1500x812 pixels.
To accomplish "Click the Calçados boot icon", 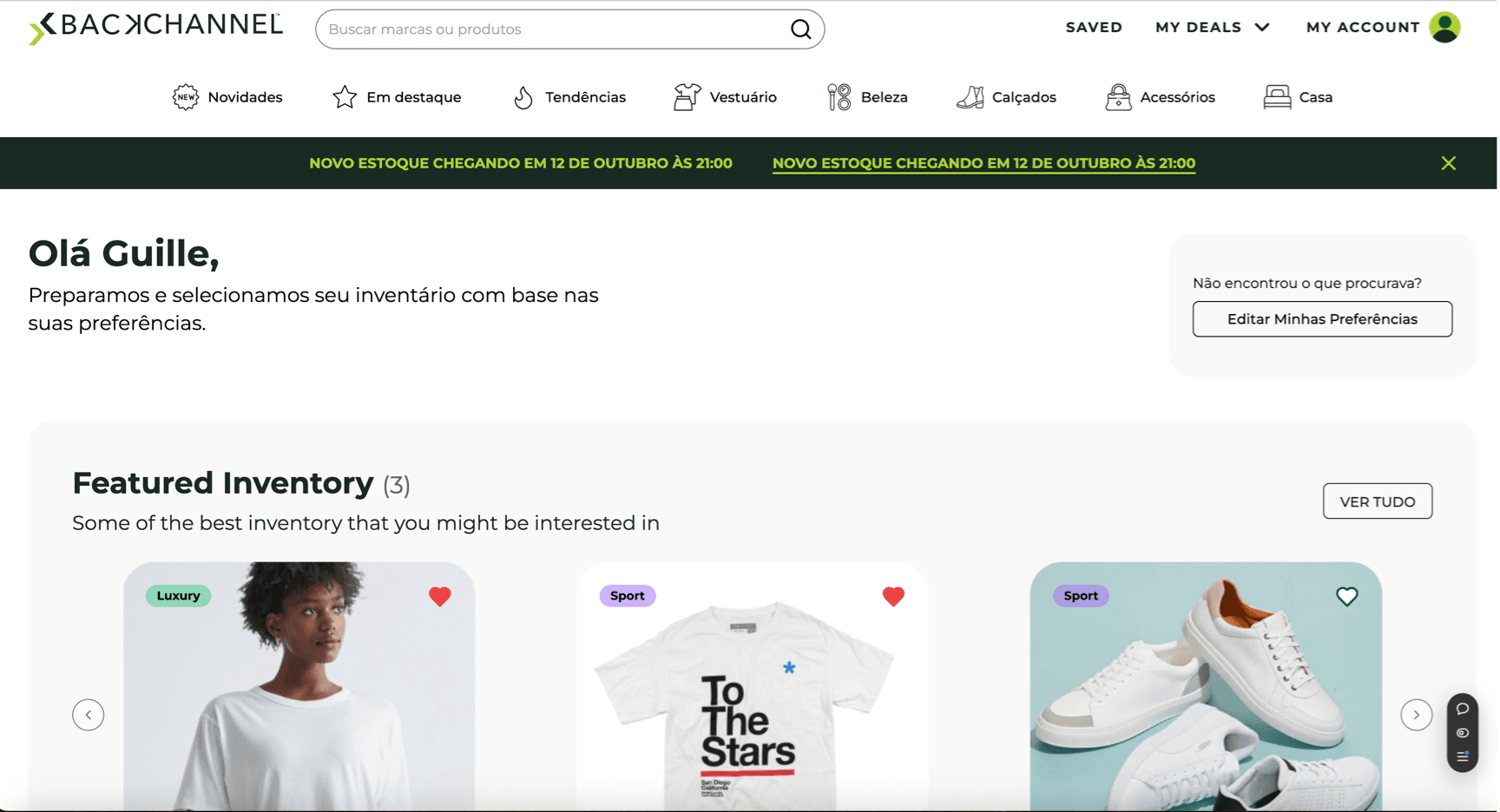I will [x=970, y=97].
